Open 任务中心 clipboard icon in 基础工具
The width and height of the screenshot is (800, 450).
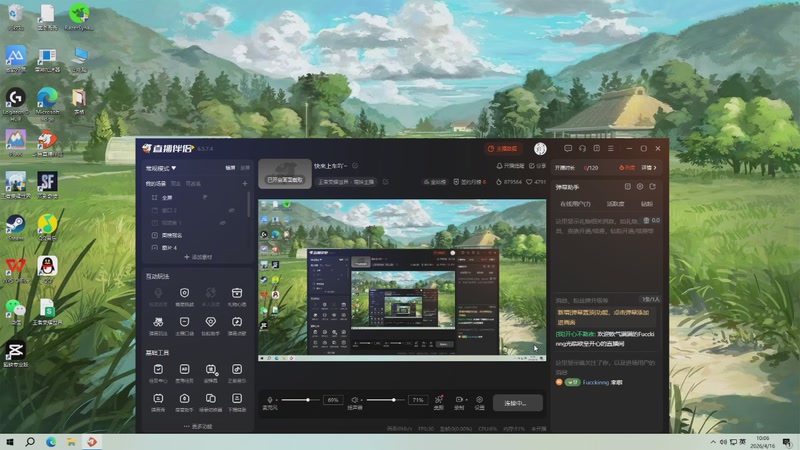(158, 369)
